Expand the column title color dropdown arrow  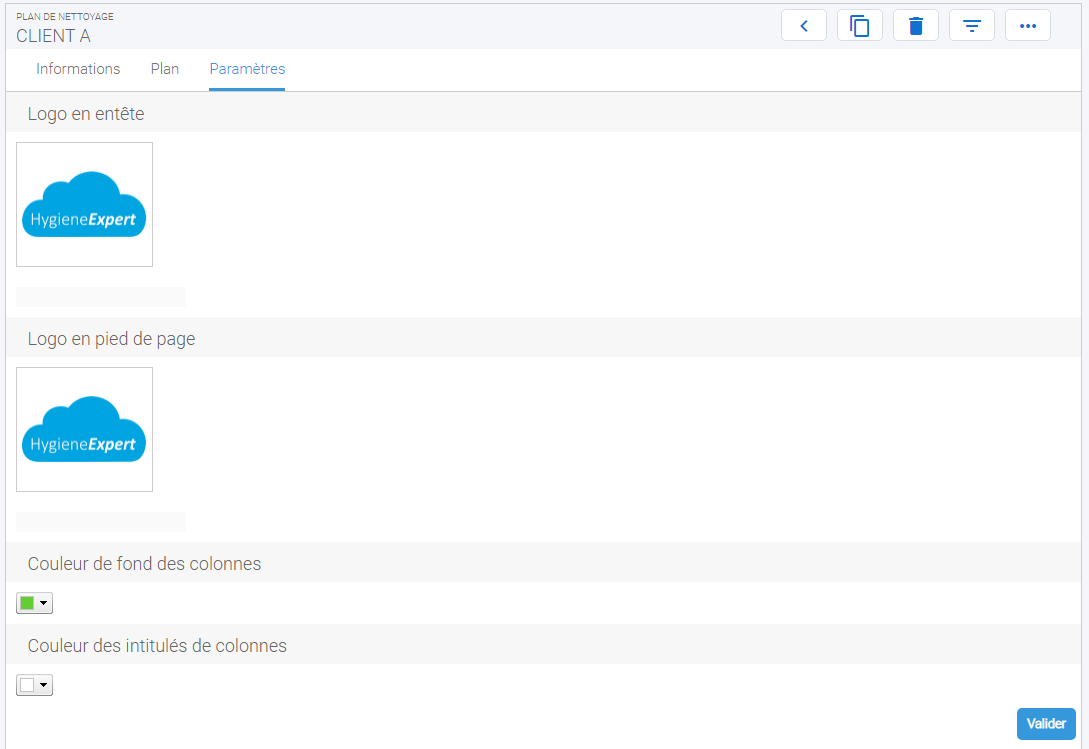44,685
